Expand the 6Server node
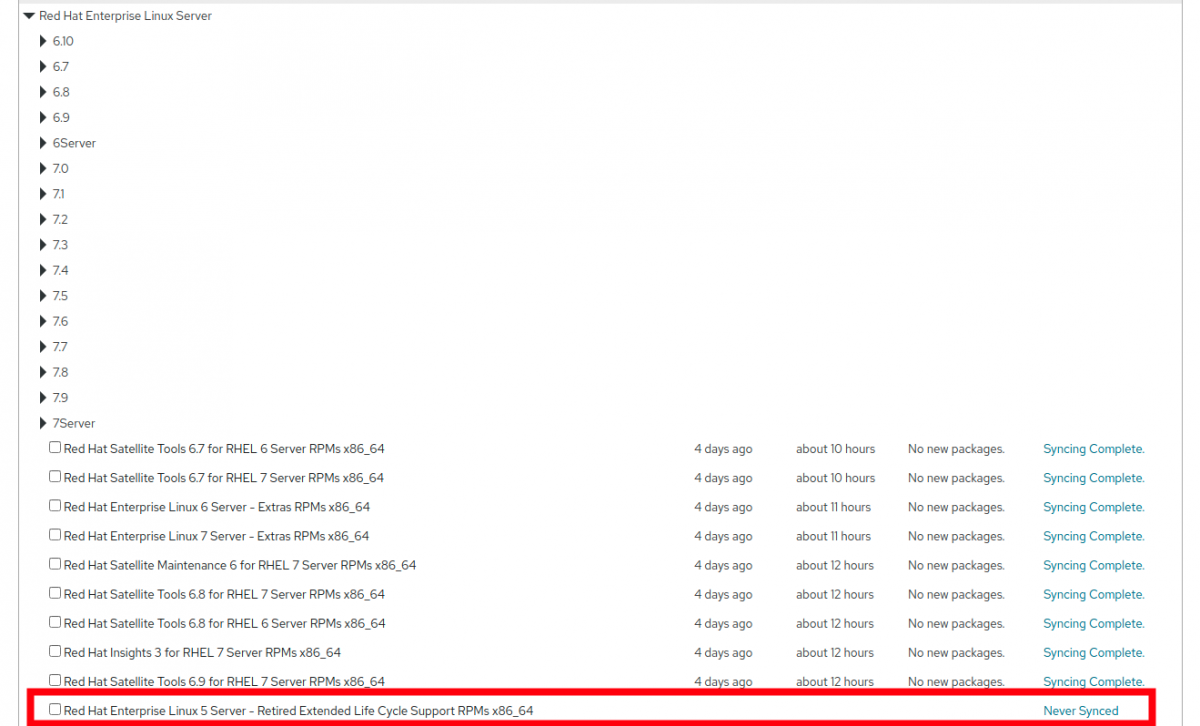Screen dimensions: 1200x726 coord(43,143)
